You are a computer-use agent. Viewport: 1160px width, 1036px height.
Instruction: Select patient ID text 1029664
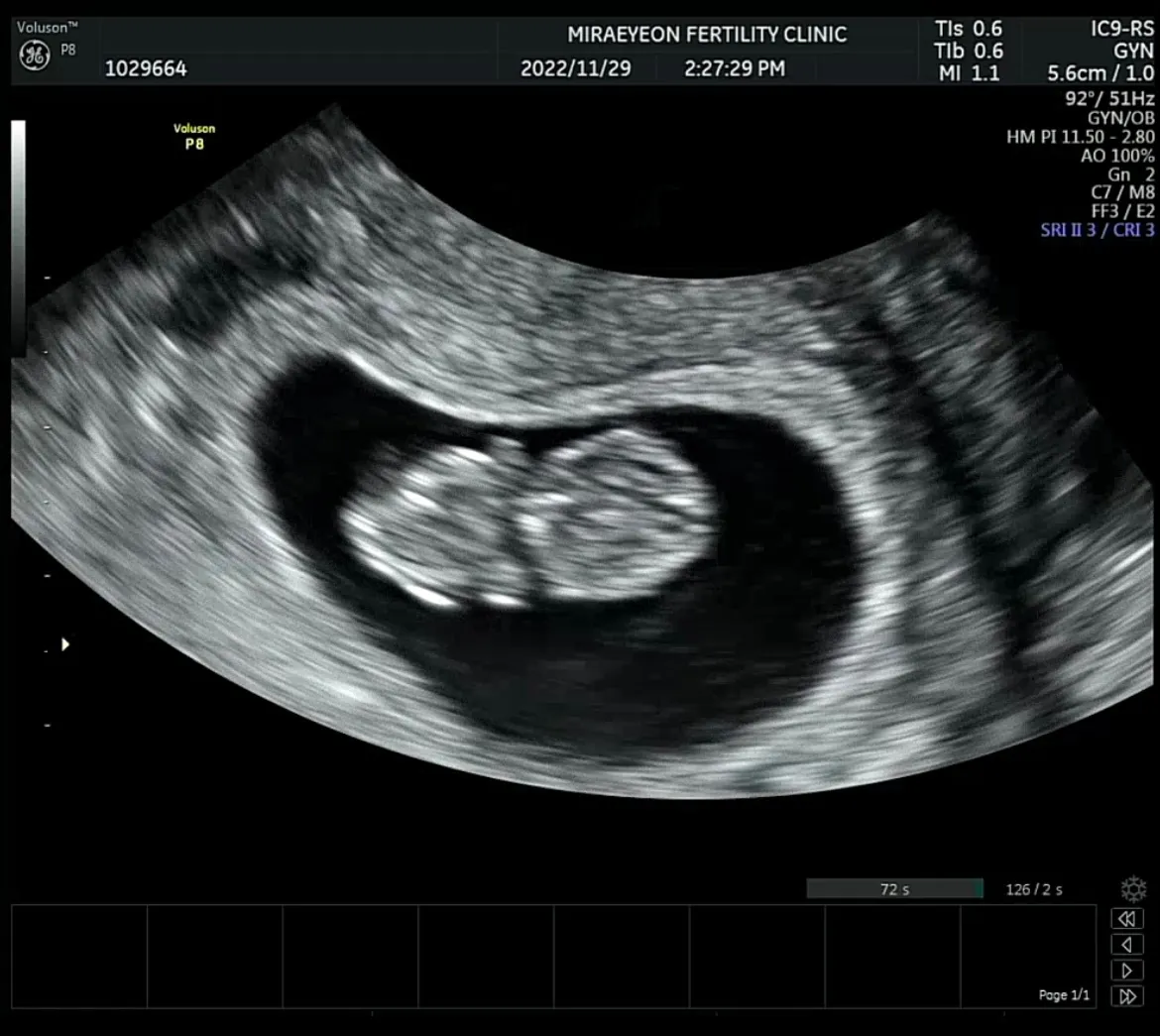coord(146,68)
